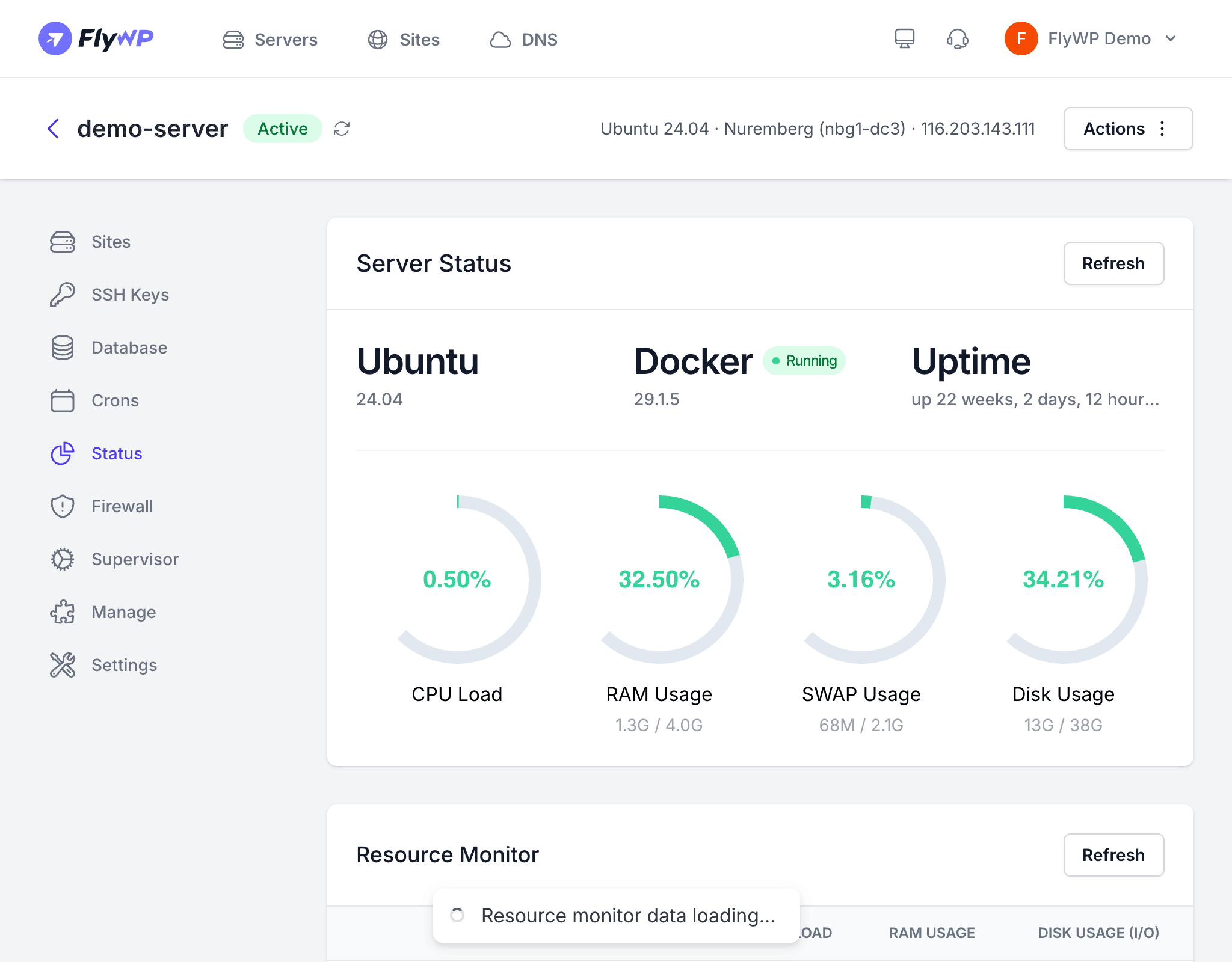The width and height of the screenshot is (1232, 962).
Task: Open the Actions menu button
Action: tap(1128, 129)
